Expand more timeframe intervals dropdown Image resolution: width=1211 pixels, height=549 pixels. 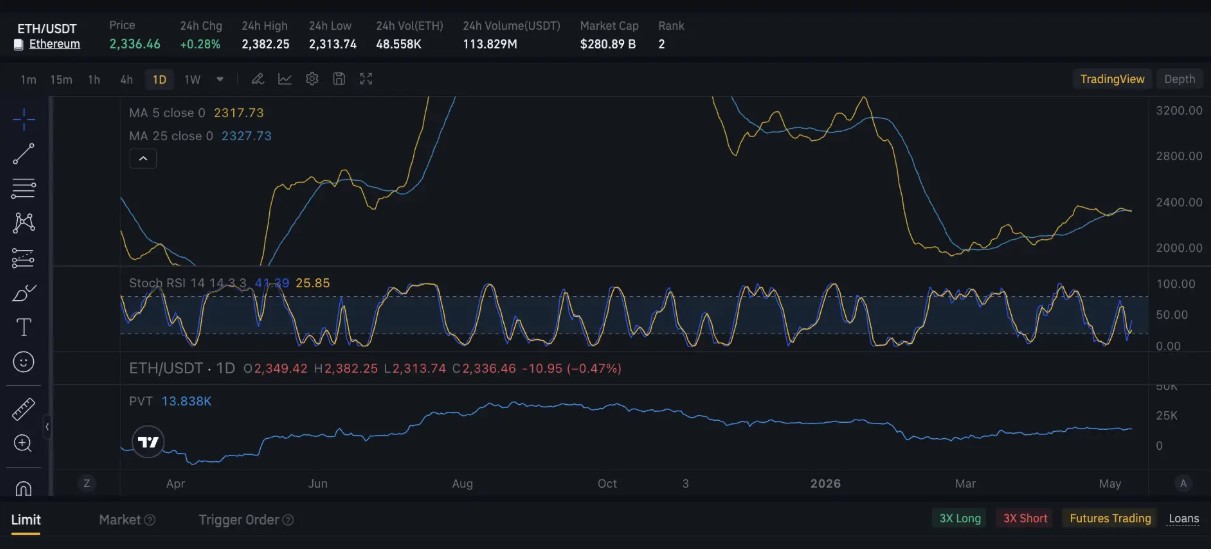point(220,79)
